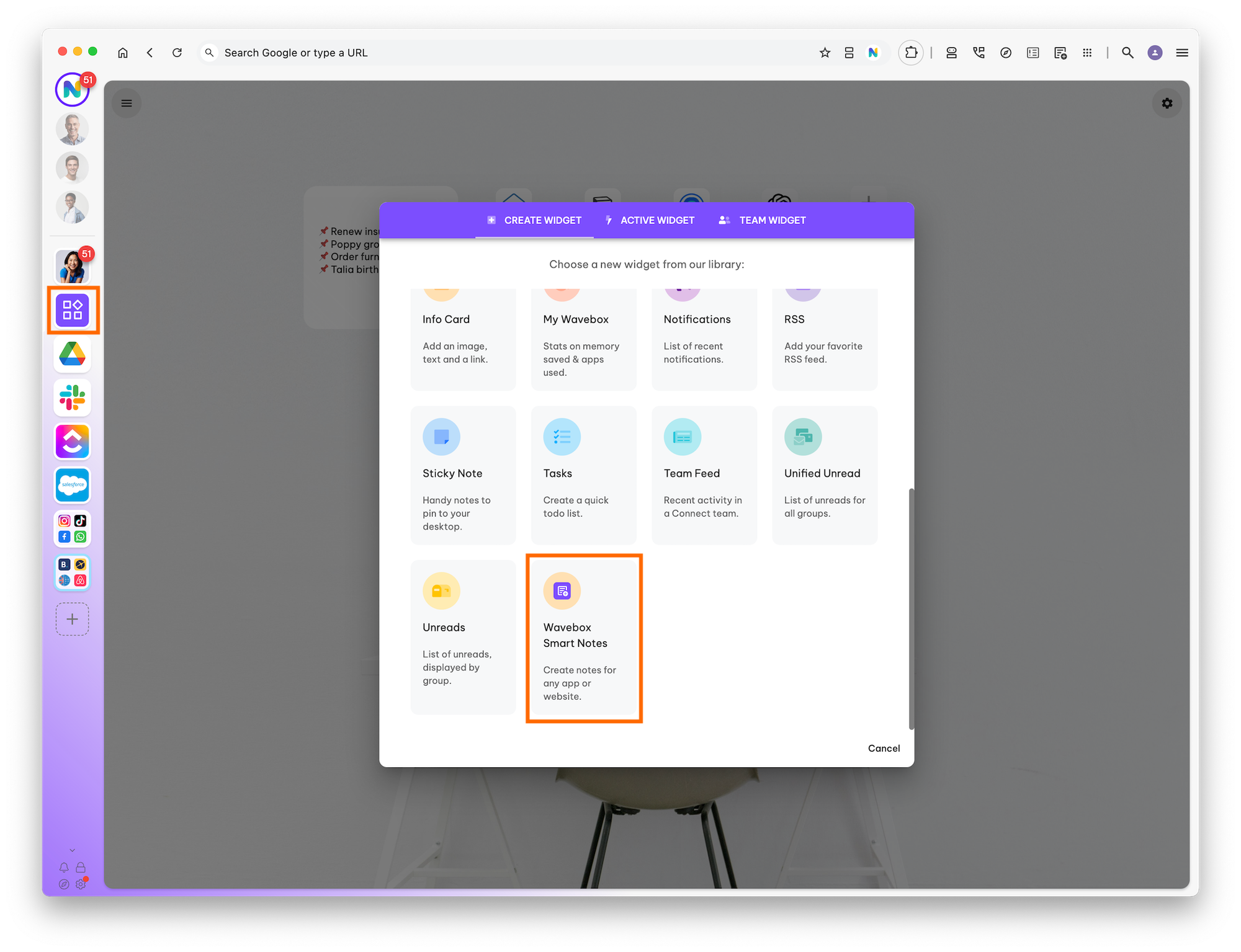Reload the page
The height and width of the screenshot is (952, 1241).
tap(177, 53)
